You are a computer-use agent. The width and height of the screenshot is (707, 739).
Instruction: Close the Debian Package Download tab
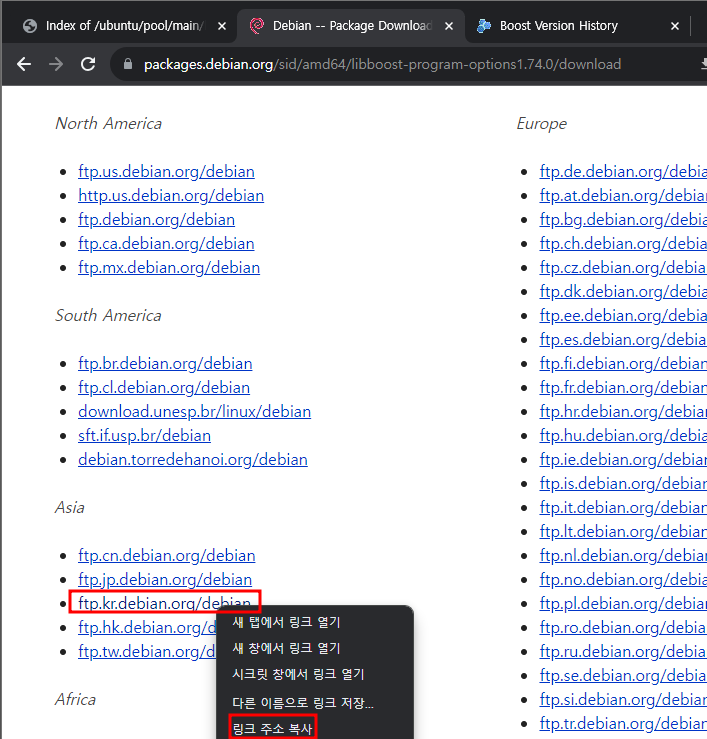point(447,26)
